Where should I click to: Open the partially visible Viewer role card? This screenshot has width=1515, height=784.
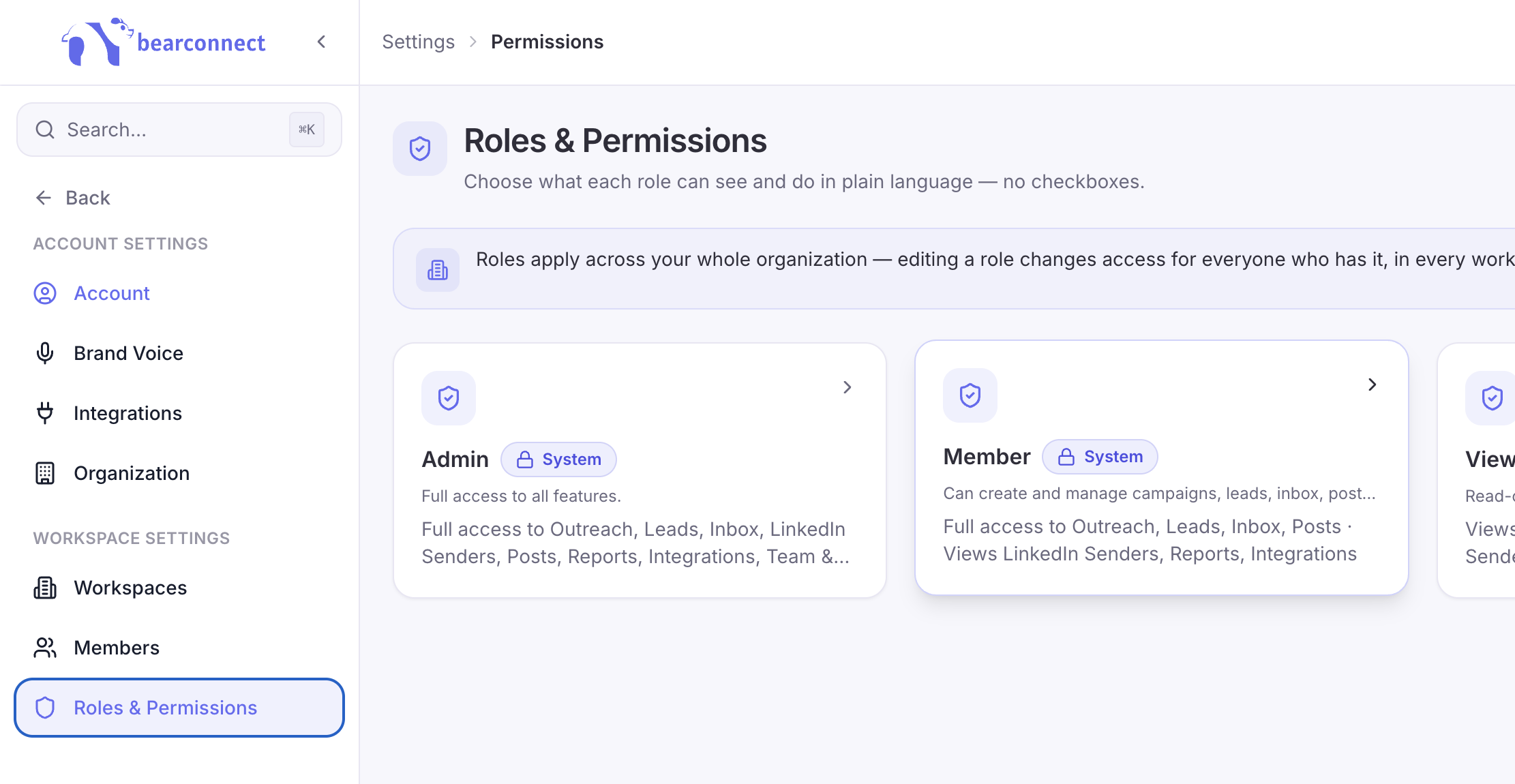[x=1477, y=470]
